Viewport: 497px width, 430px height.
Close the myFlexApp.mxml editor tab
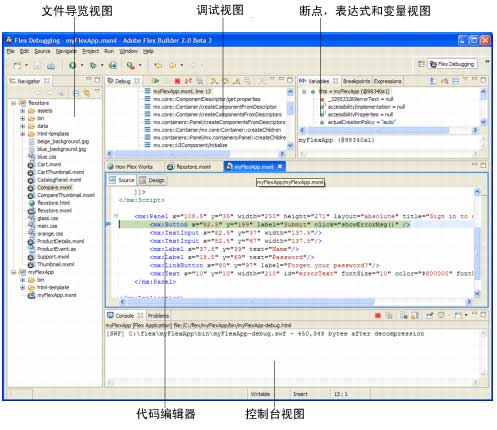(280, 166)
